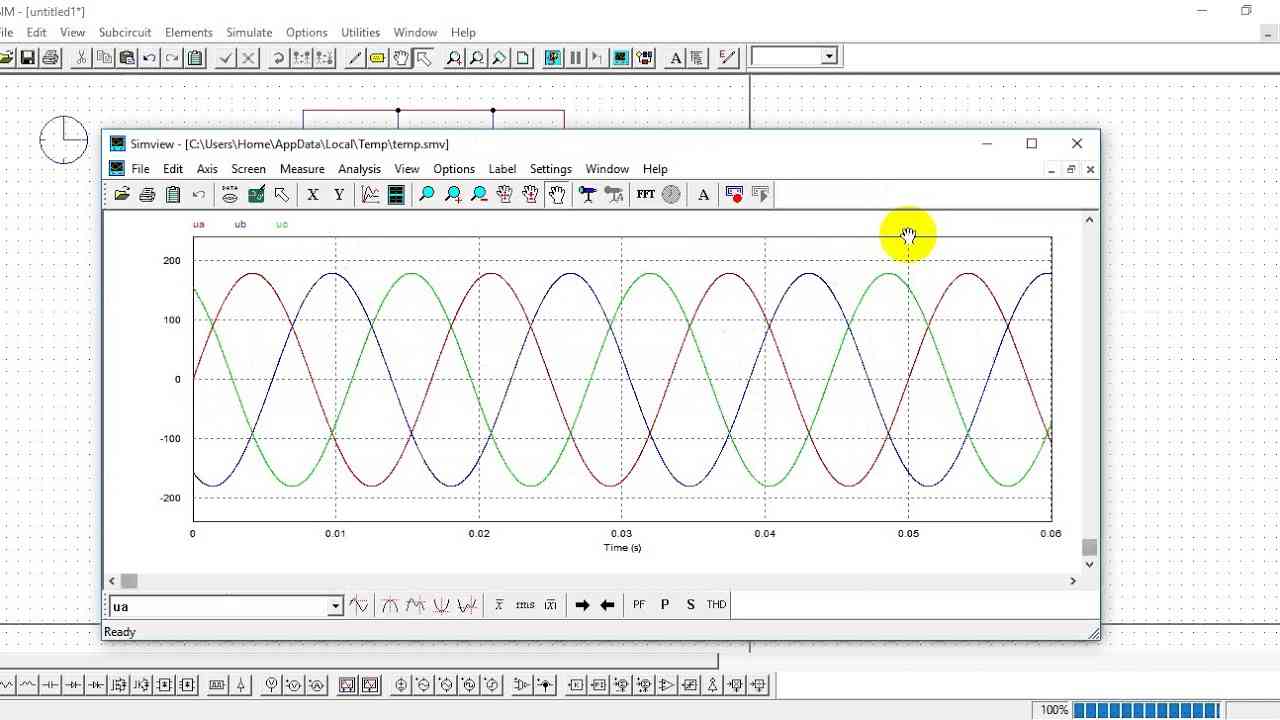Image resolution: width=1280 pixels, height=720 pixels.
Task: Click the print icon in Simview toolbar
Action: (147, 195)
